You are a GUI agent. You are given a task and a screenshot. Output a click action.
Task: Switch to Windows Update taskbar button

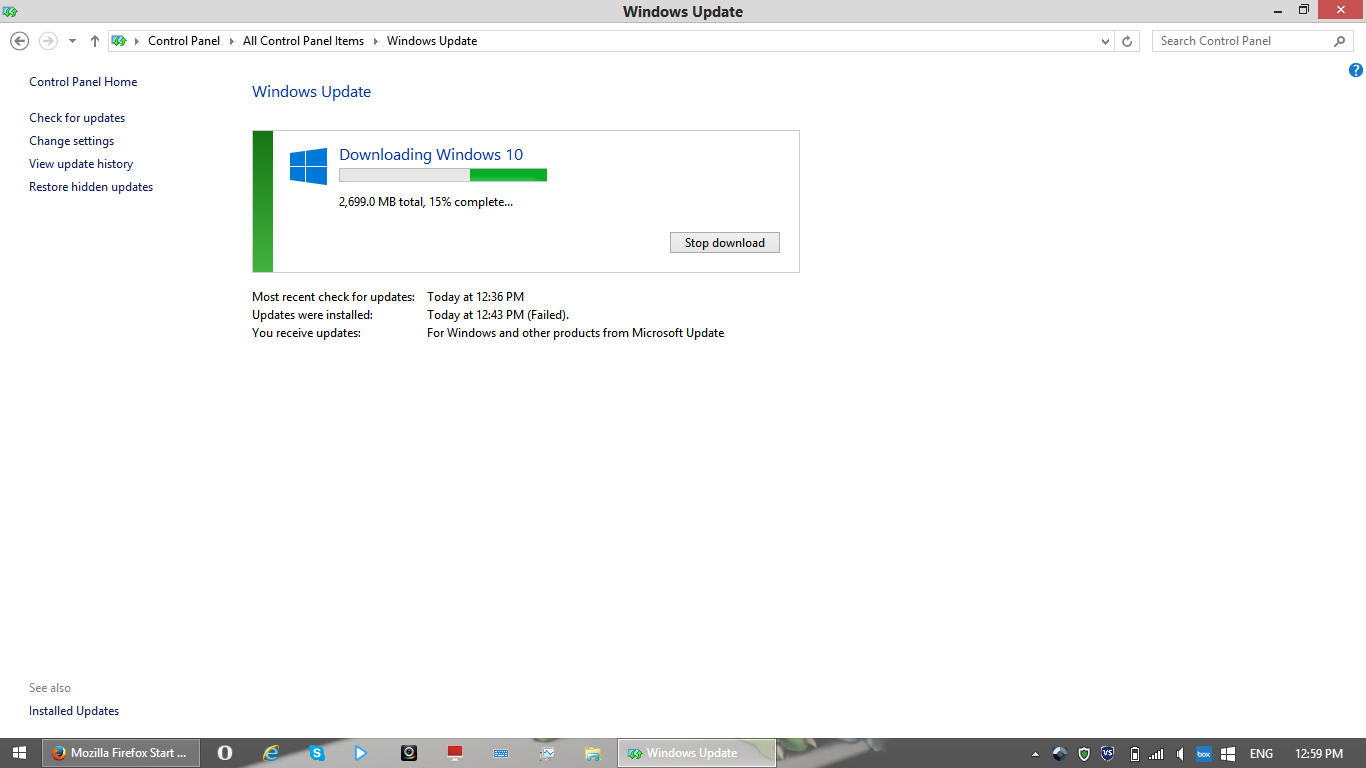pyautogui.click(x=697, y=753)
